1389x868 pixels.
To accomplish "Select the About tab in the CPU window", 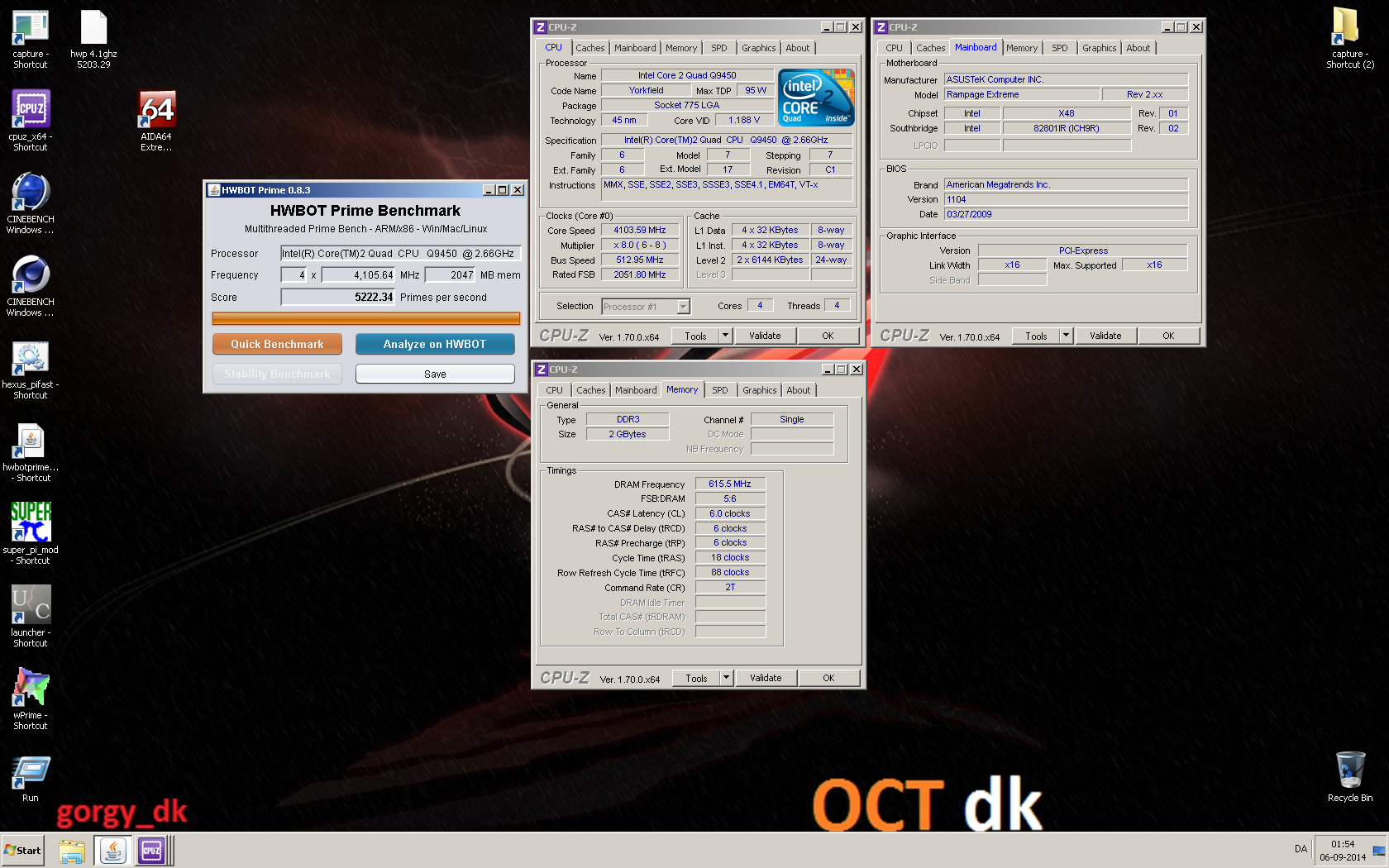I will [x=798, y=48].
